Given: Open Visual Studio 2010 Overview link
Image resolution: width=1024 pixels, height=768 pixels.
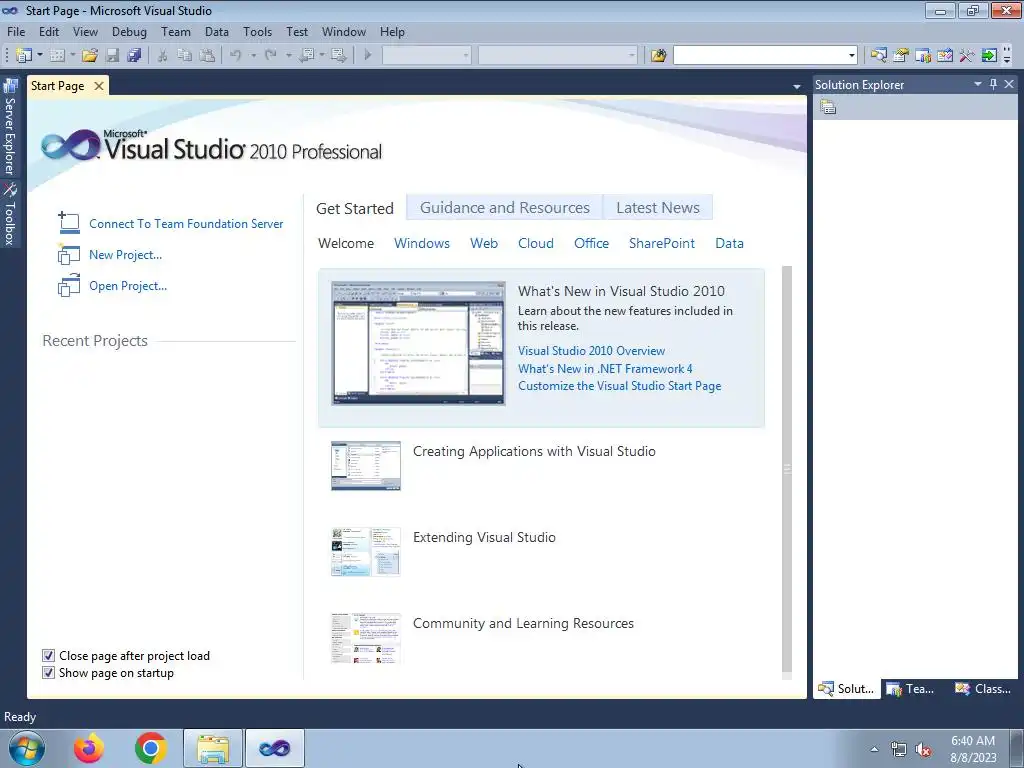Looking at the screenshot, I should [592, 351].
